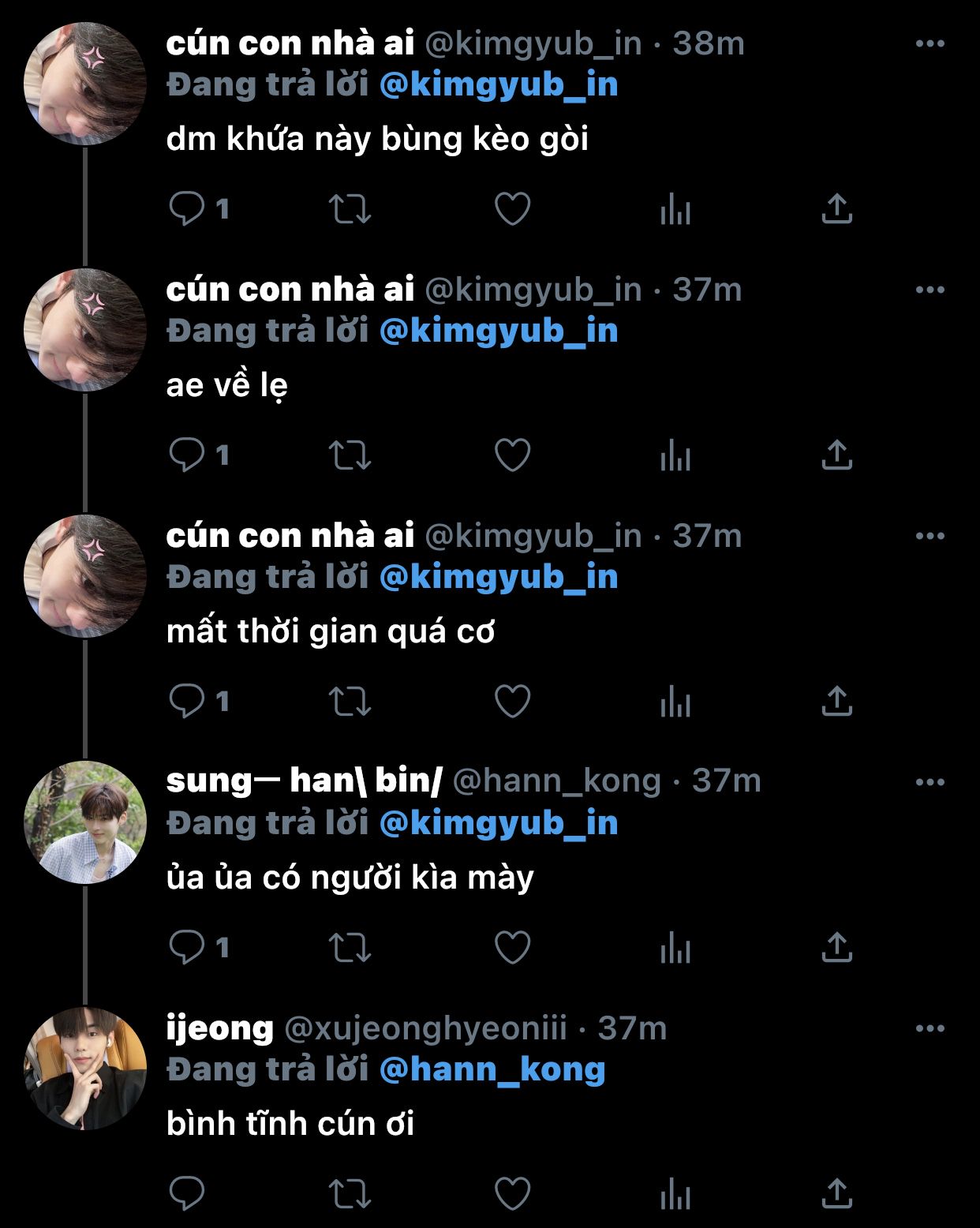Share the "ae về lẹ" tweet
This screenshot has width=980, height=1228.
click(836, 455)
